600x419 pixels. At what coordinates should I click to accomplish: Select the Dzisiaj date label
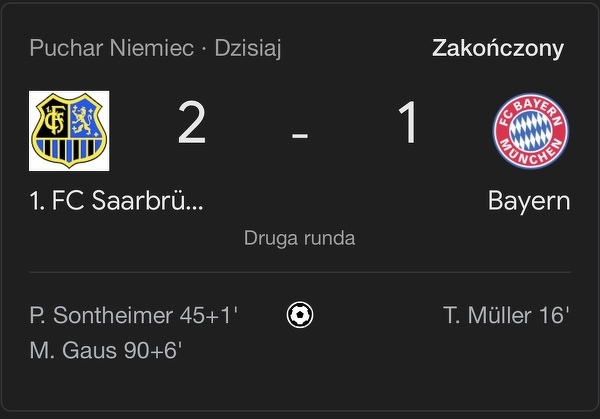[248, 48]
